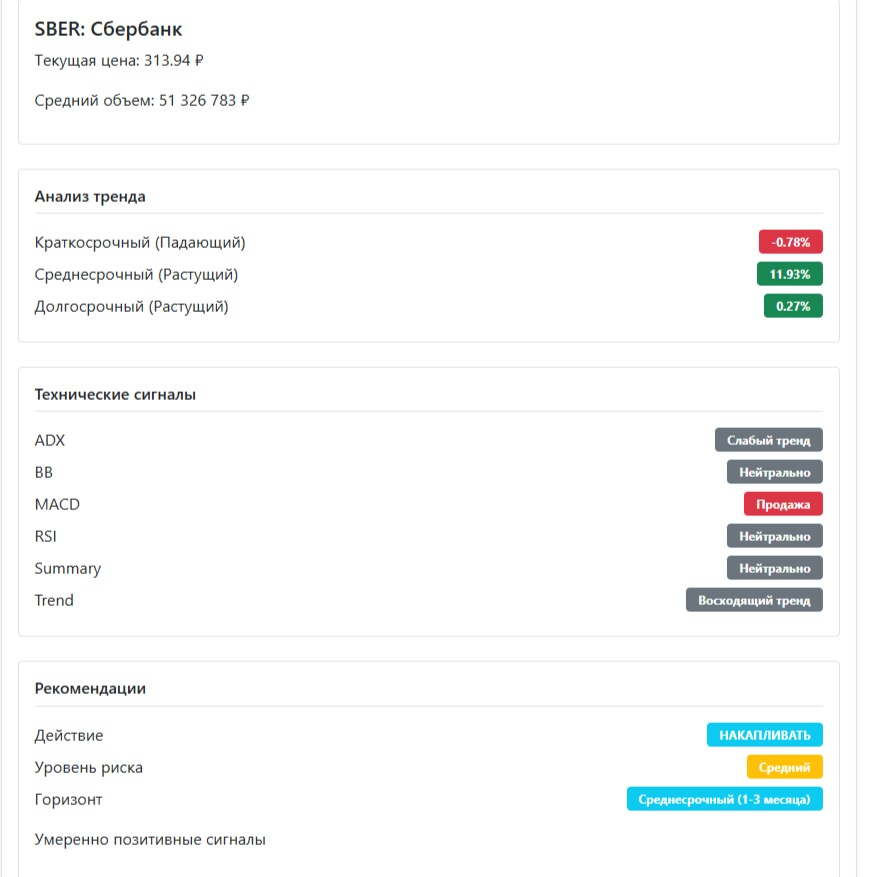This screenshot has width=889, height=877.
Task: Click the green 0.27% long-term badge
Action: [x=792, y=306]
